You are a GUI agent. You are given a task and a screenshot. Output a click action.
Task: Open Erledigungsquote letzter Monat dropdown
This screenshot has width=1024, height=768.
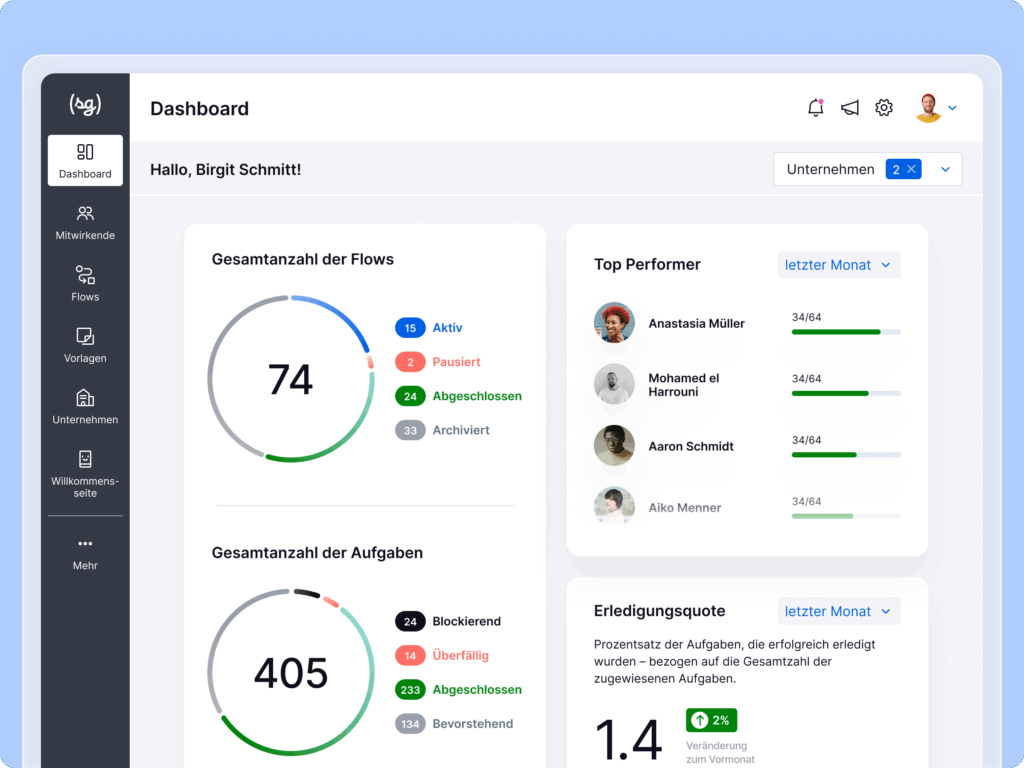tap(839, 611)
